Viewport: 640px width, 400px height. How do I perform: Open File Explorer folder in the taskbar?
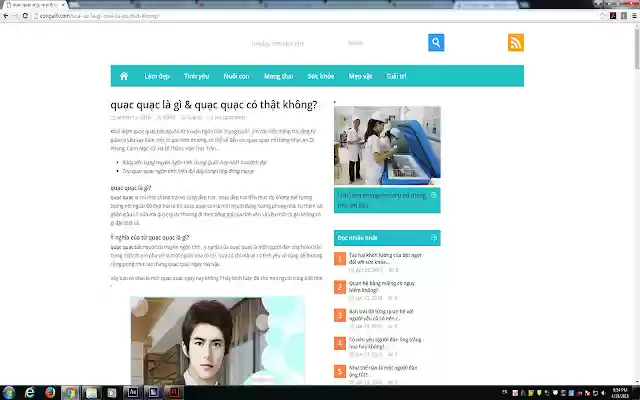[x=91, y=393]
